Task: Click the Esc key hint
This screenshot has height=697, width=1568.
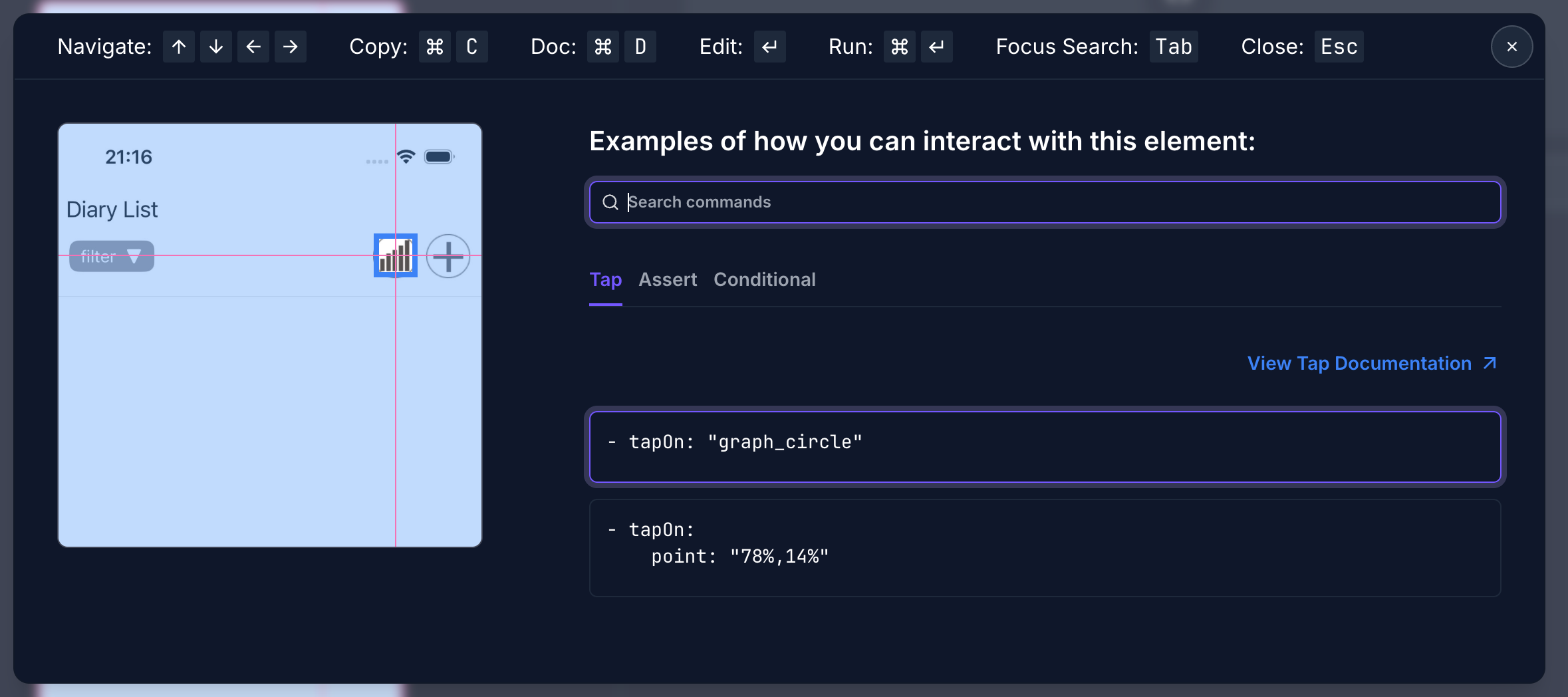Action: [x=1339, y=47]
